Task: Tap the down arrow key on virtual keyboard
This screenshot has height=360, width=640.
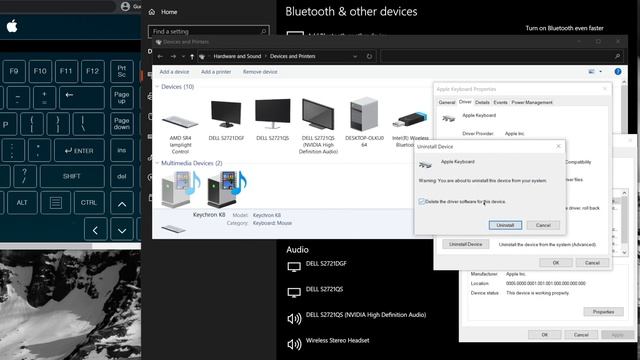Action: click(122, 230)
